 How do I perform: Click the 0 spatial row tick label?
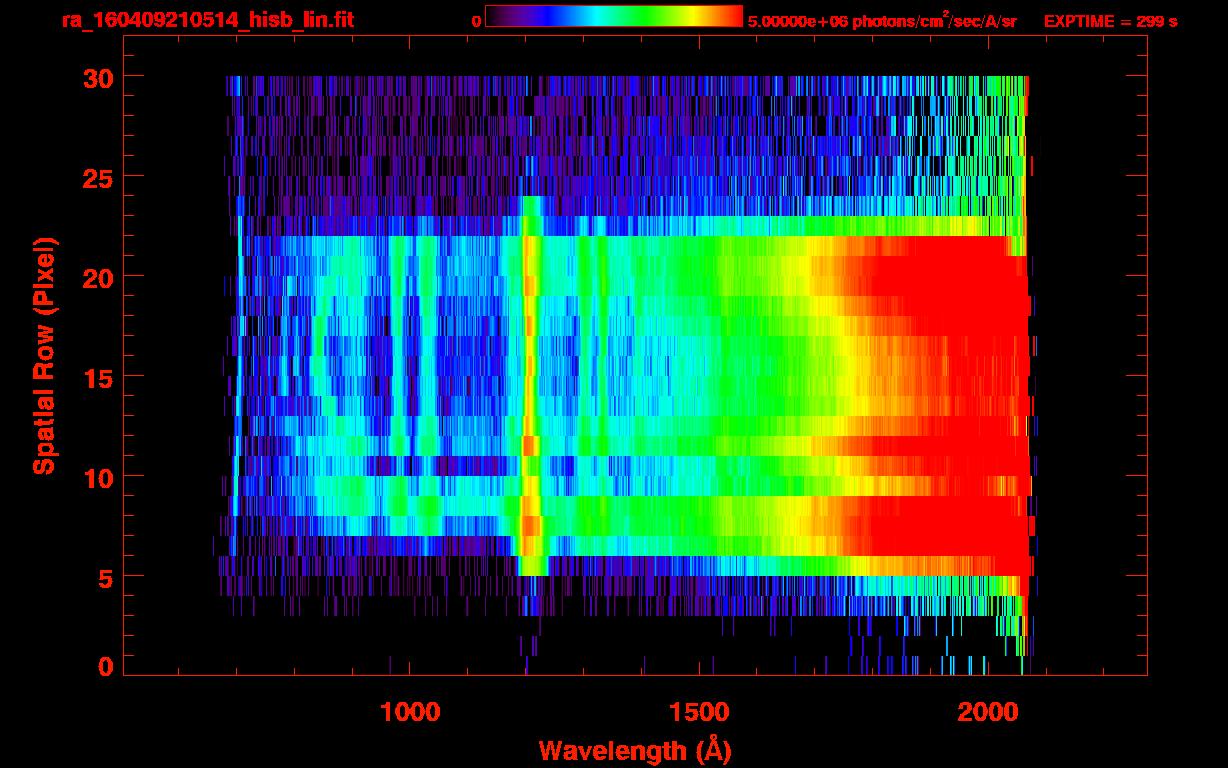pyautogui.click(x=103, y=666)
